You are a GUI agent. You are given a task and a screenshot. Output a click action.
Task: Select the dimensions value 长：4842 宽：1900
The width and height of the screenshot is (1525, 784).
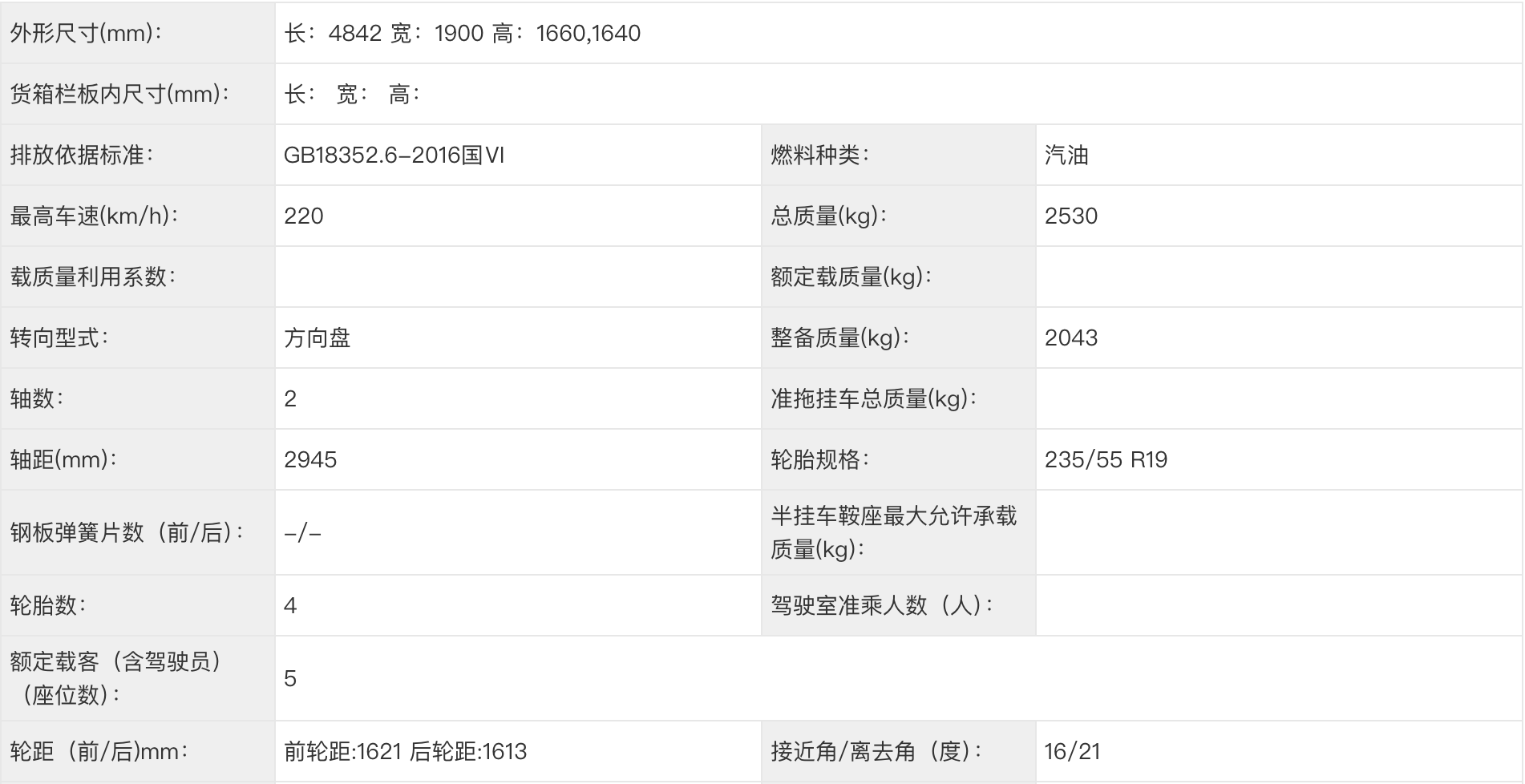click(384, 33)
